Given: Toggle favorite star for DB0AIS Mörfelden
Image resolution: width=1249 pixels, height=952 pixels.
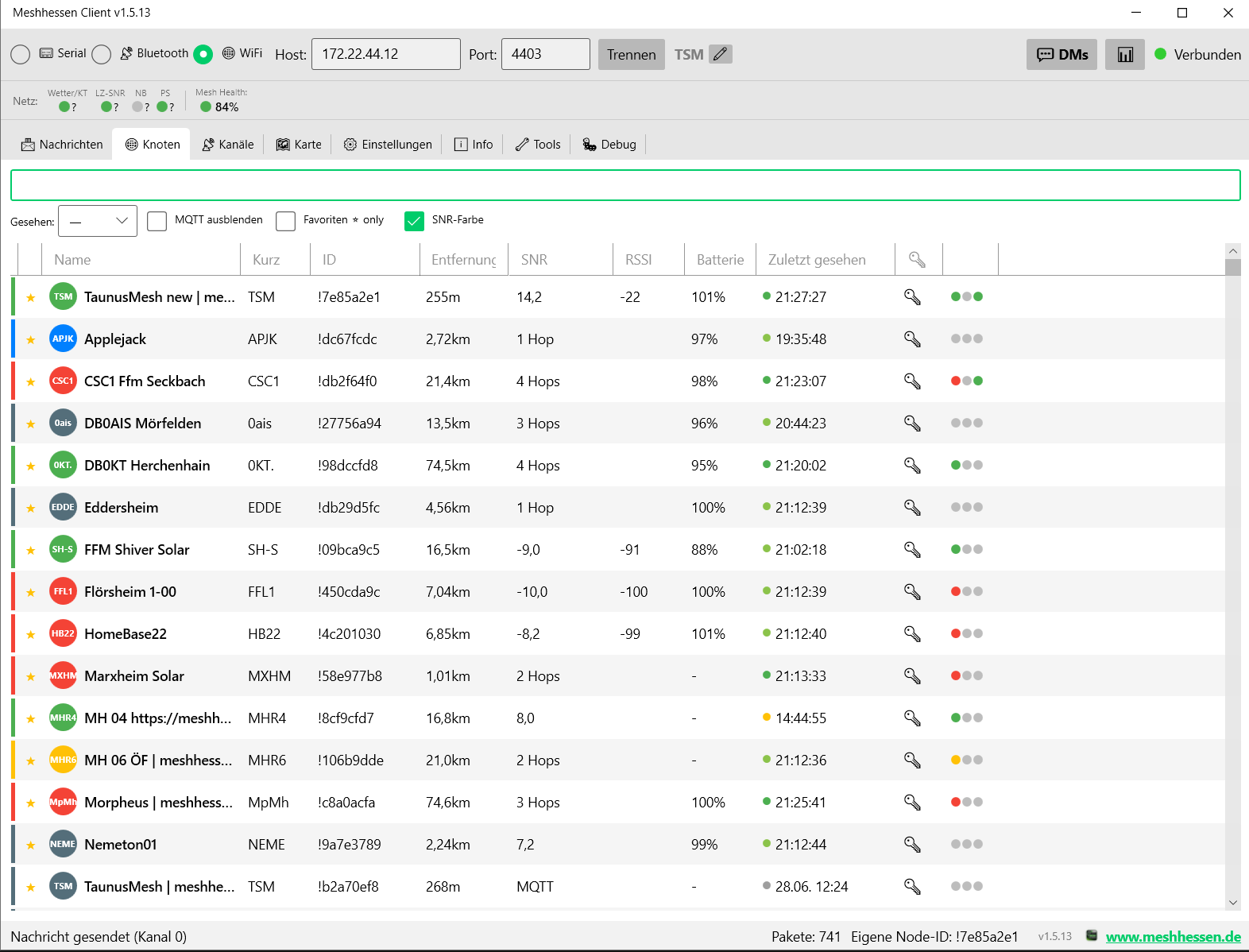Looking at the screenshot, I should point(31,424).
